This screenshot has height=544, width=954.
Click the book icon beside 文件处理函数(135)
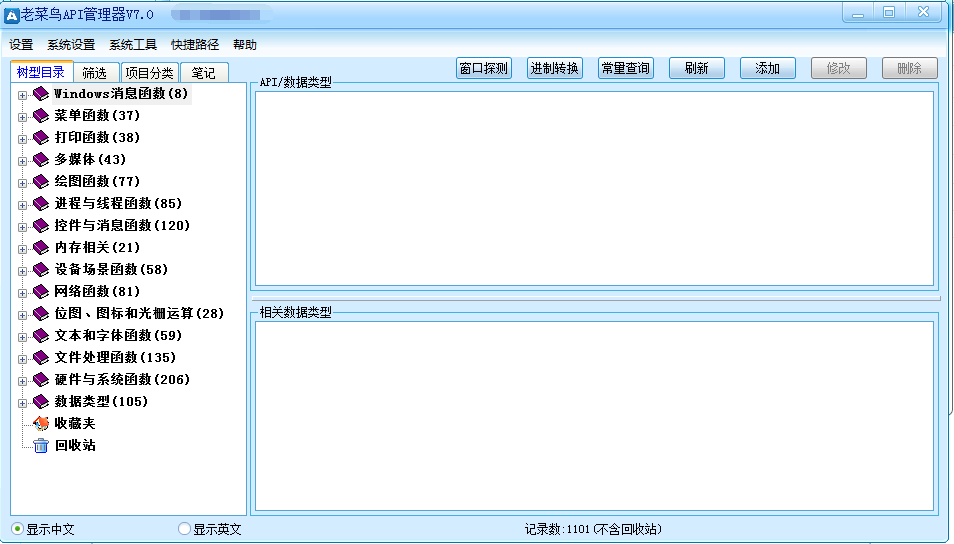point(41,358)
